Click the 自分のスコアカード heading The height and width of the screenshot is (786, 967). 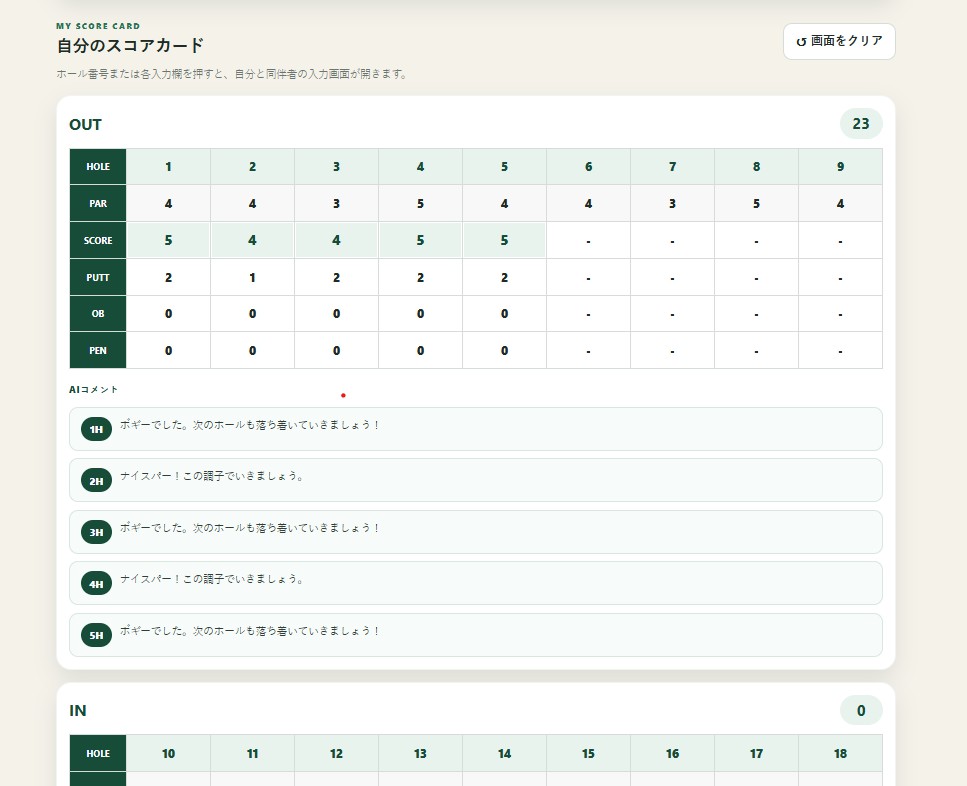point(130,46)
